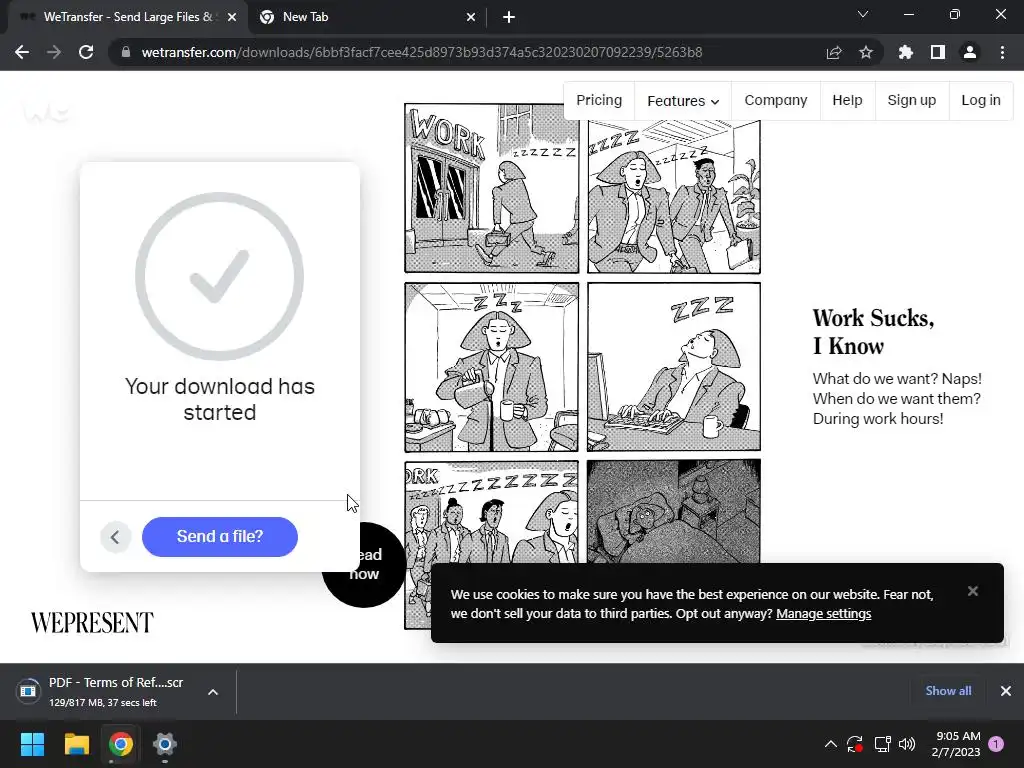Click the lock site-info icon in address bar
Image resolution: width=1024 pixels, height=768 pixels.
pos(126,52)
